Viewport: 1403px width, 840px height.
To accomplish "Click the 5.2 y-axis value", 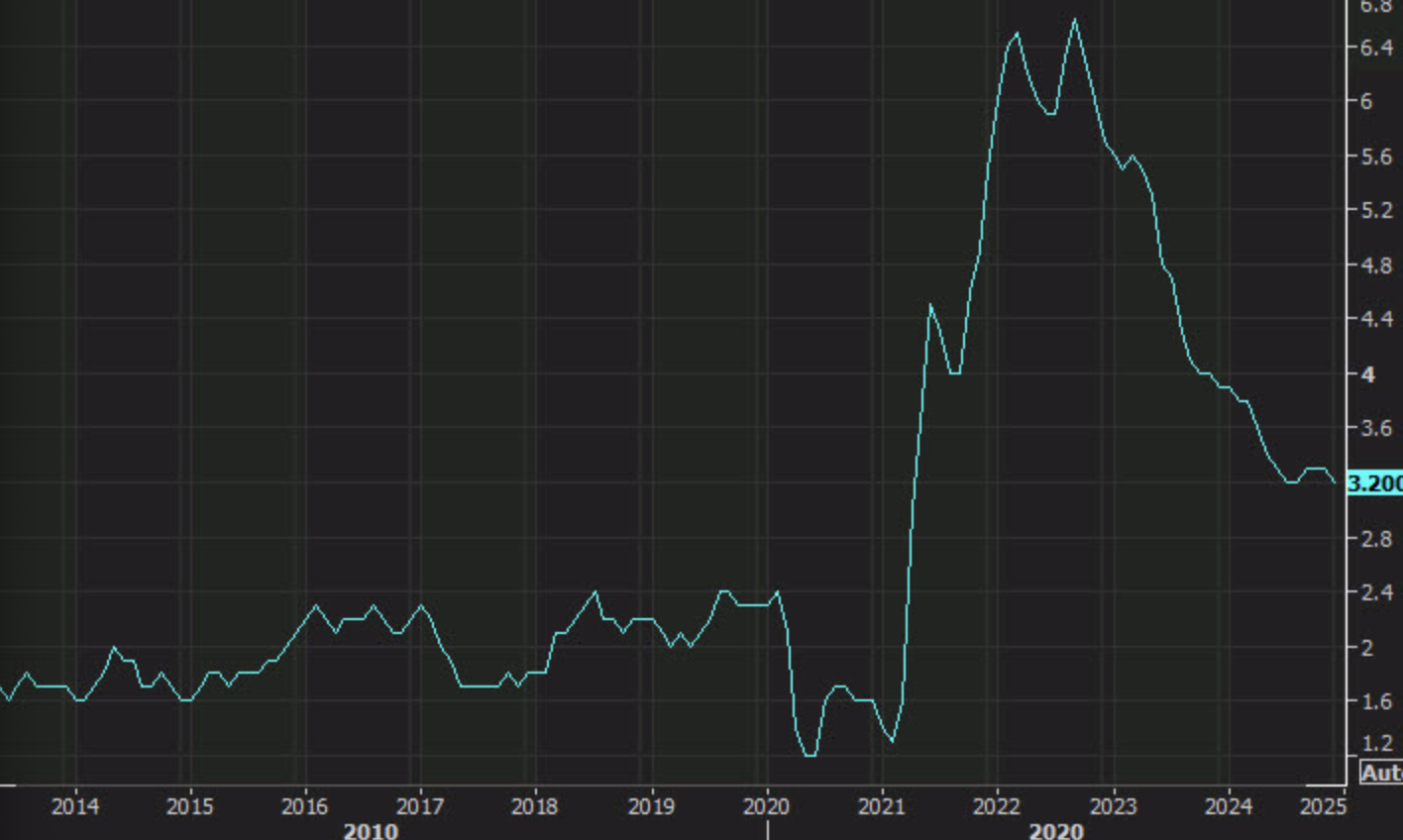I will [1376, 210].
